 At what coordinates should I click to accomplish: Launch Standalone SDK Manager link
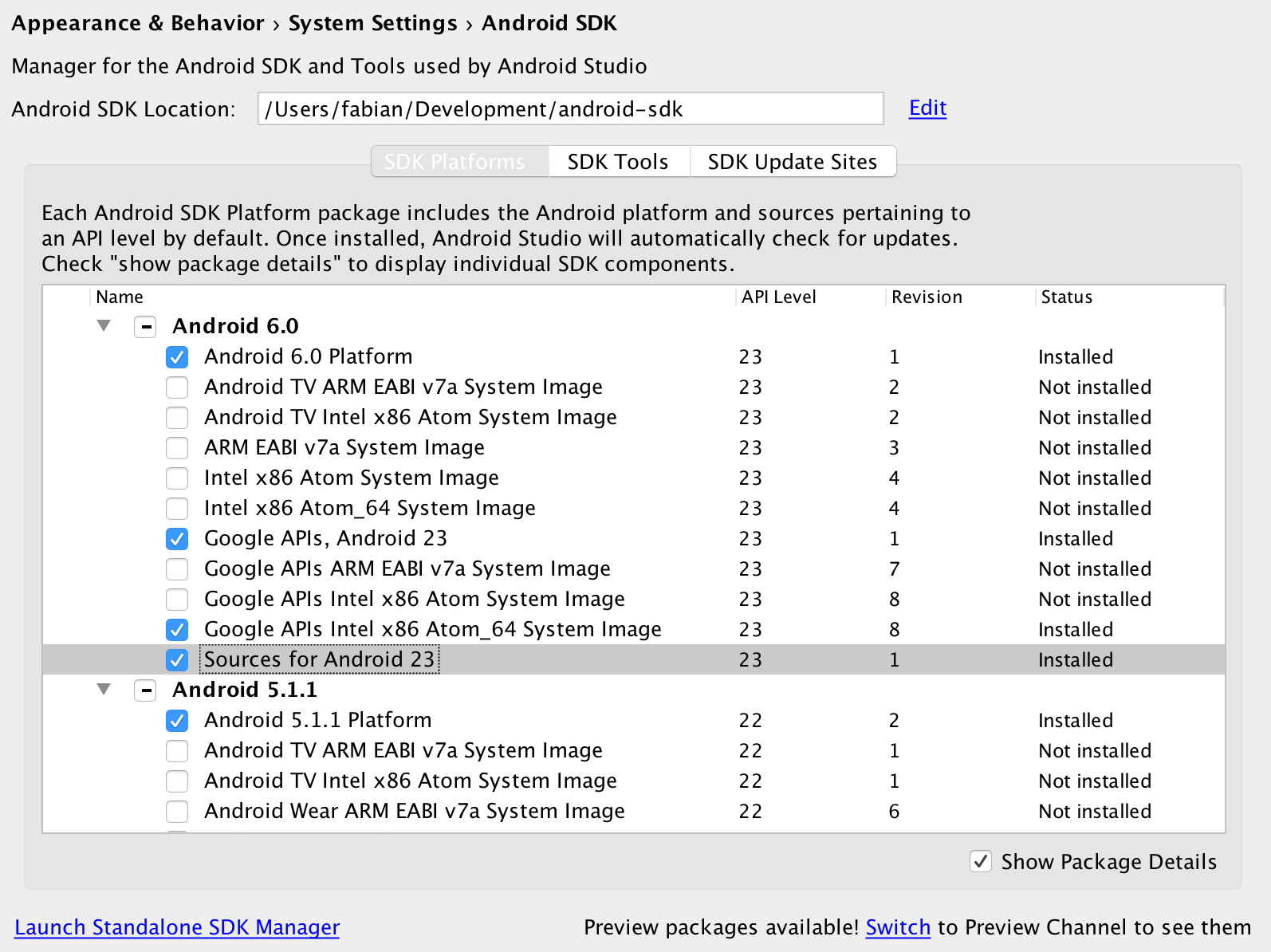click(177, 927)
